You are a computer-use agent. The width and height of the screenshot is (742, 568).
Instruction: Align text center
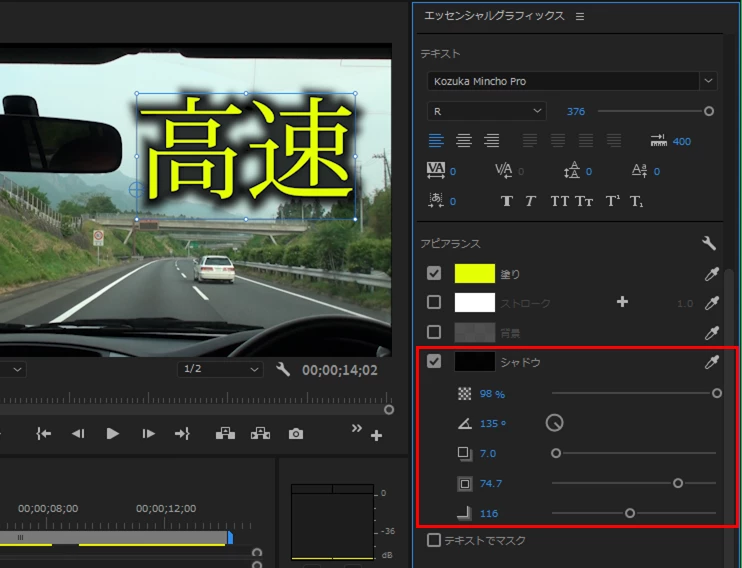tap(464, 141)
